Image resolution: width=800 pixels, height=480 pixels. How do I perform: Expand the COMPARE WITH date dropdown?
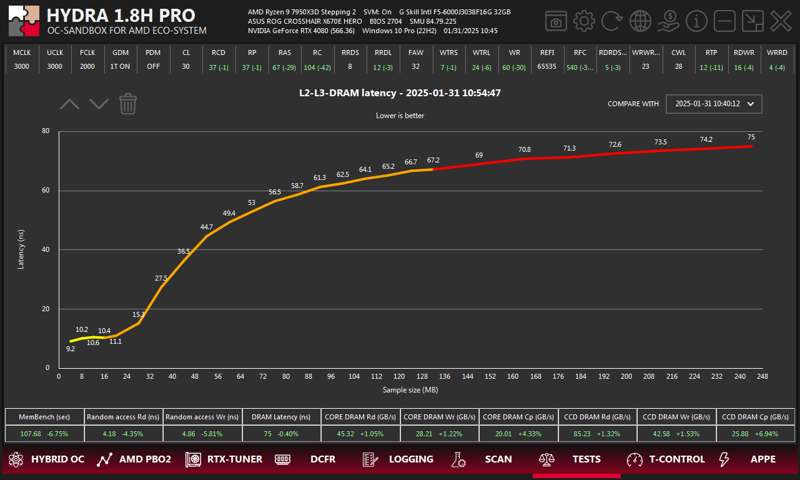(x=714, y=103)
